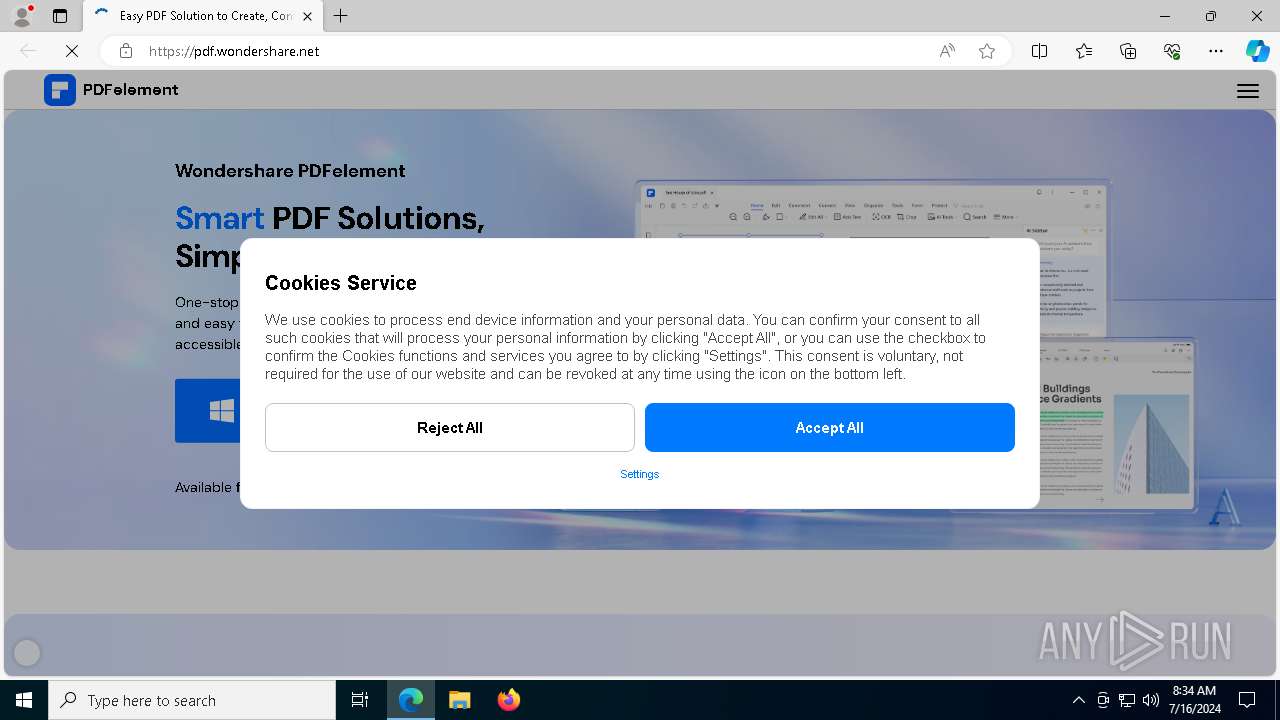Open File Explorer from taskbar
The image size is (1280, 720).
460,700
